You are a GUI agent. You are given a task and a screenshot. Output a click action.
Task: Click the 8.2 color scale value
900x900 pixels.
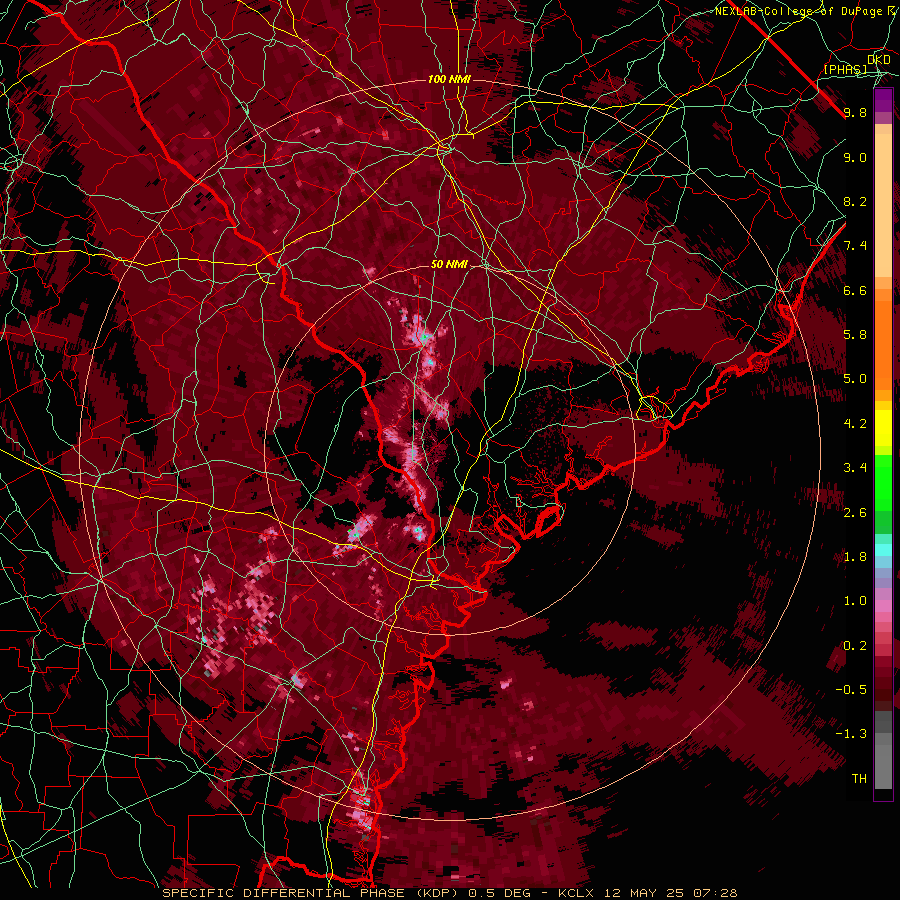tap(855, 201)
